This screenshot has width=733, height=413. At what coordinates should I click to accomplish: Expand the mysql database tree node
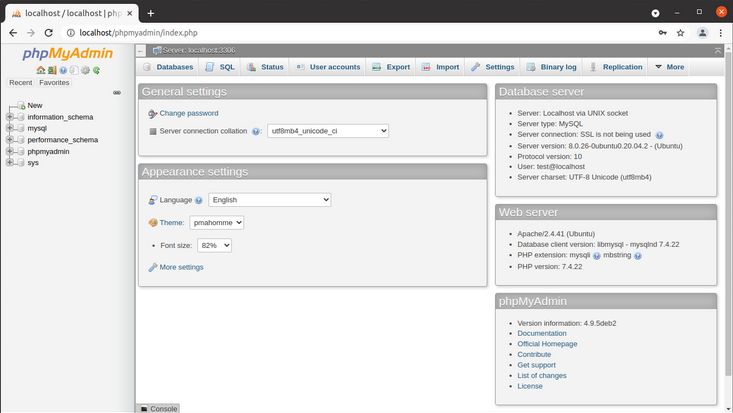tap(9, 128)
